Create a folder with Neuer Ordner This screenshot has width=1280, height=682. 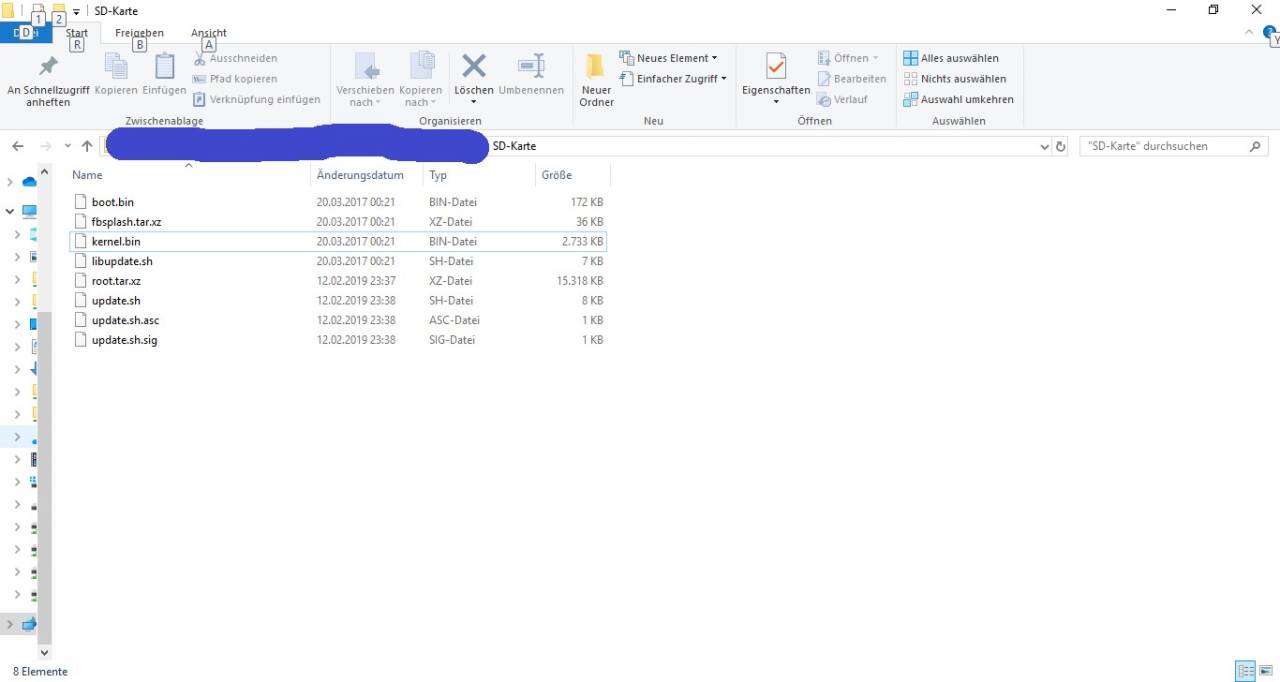click(x=596, y=68)
